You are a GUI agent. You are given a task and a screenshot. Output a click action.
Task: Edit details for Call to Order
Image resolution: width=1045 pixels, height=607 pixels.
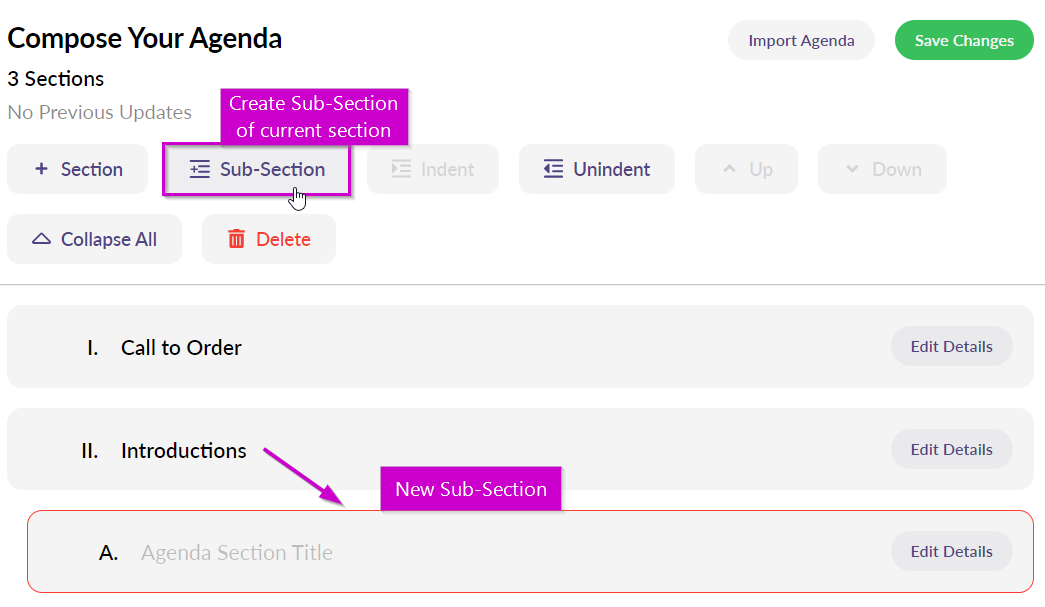pos(950,346)
